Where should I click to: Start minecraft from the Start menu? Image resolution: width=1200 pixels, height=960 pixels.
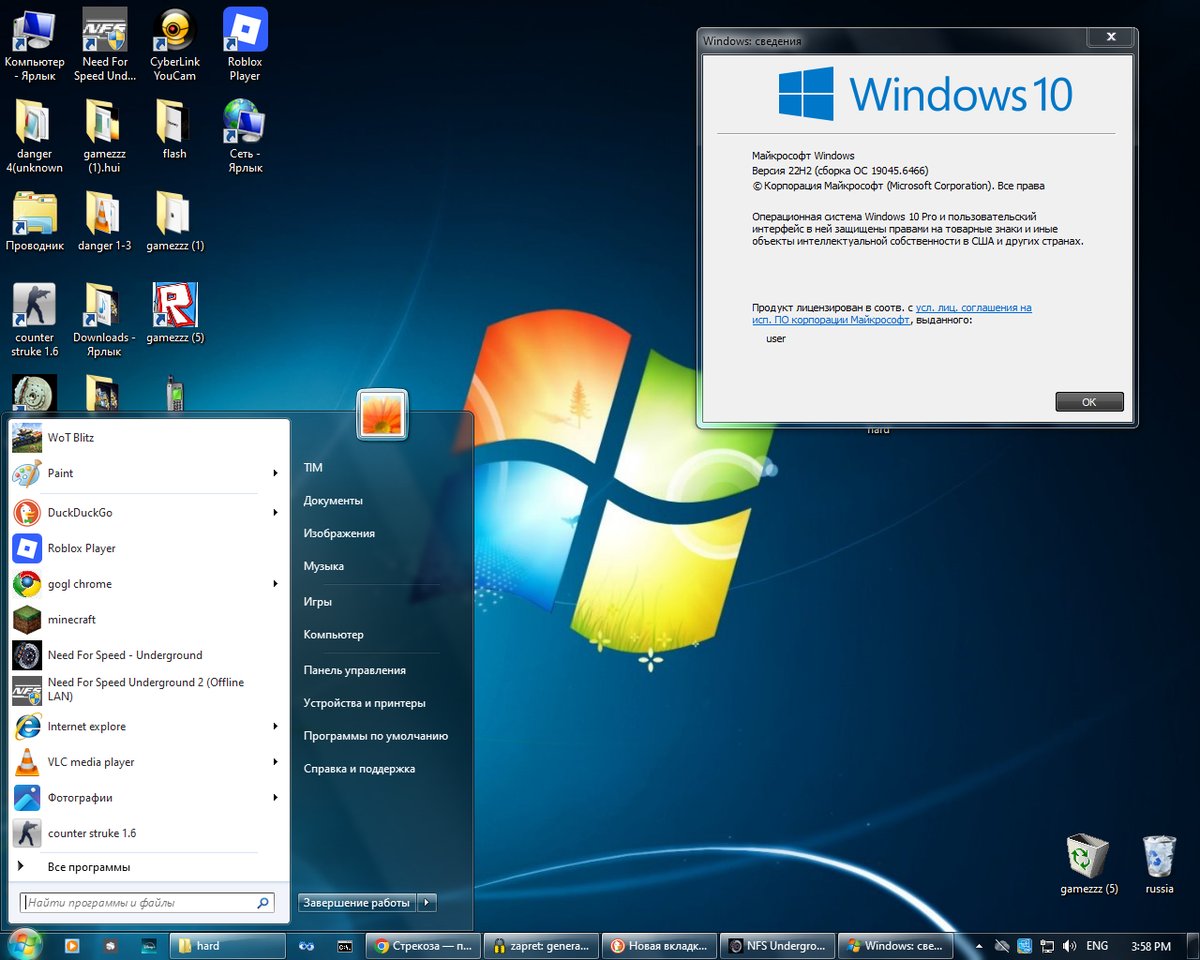[148, 620]
